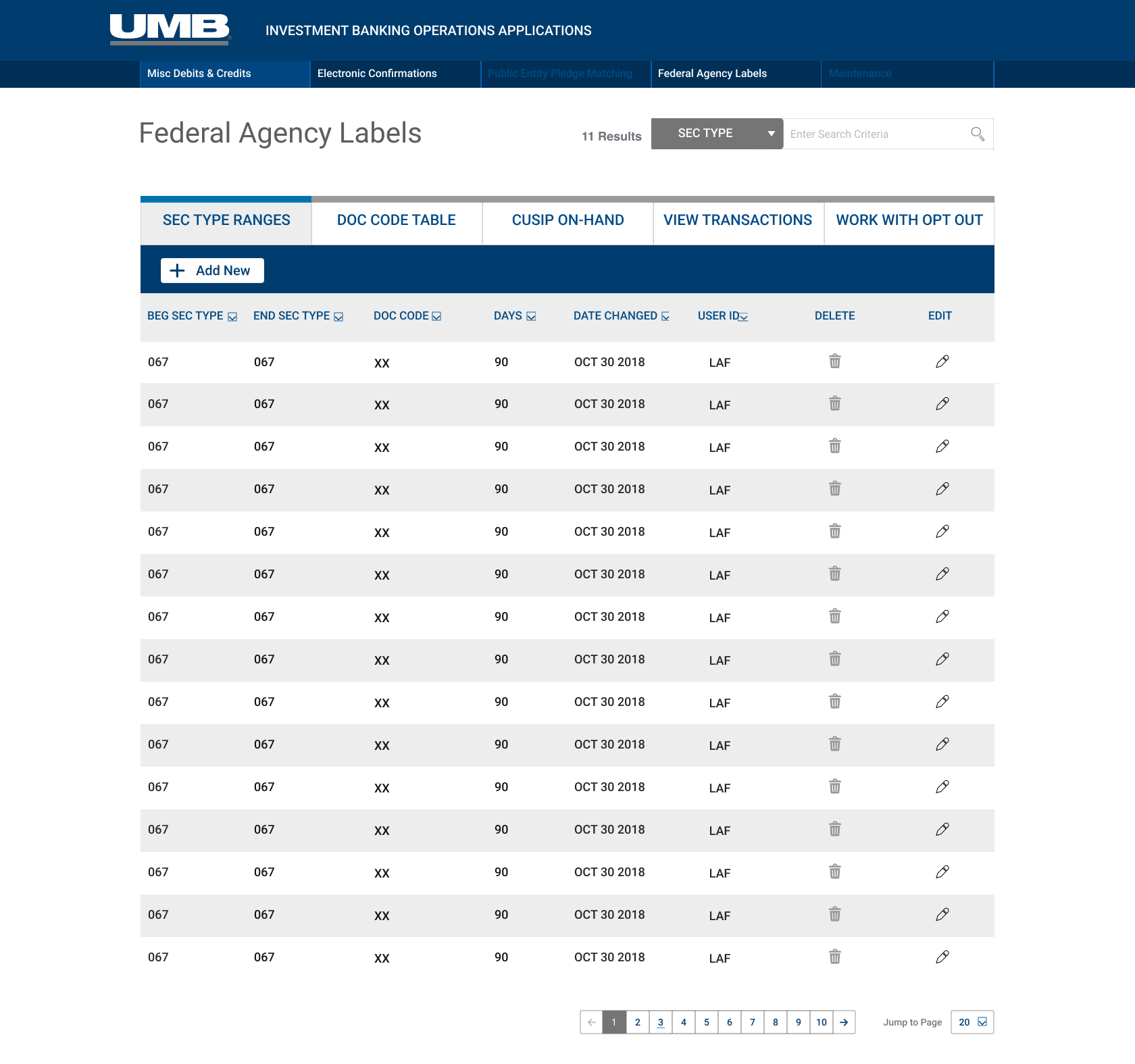Click previous page arrow in pagination
The width and height of the screenshot is (1135, 1064).
(x=591, y=1022)
